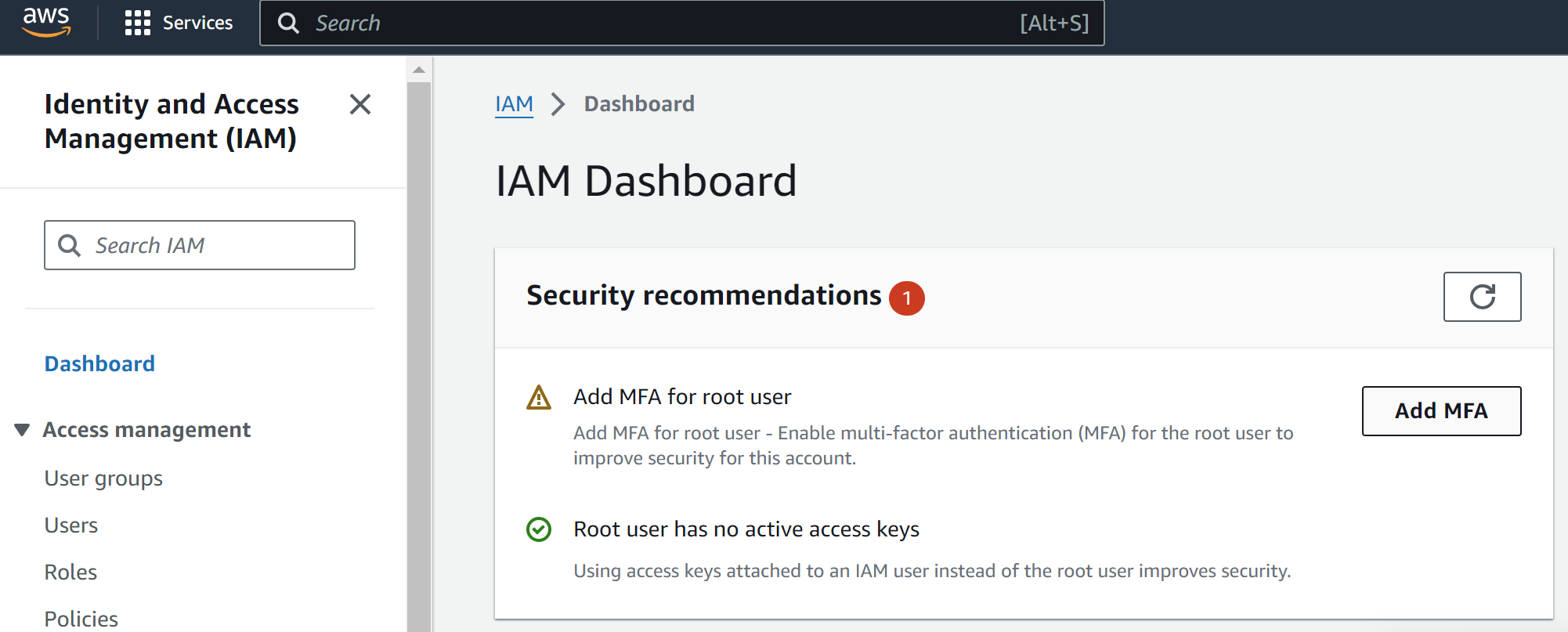Viewport: 1568px width, 632px height.
Task: Refresh the security recommendations
Action: click(x=1482, y=297)
